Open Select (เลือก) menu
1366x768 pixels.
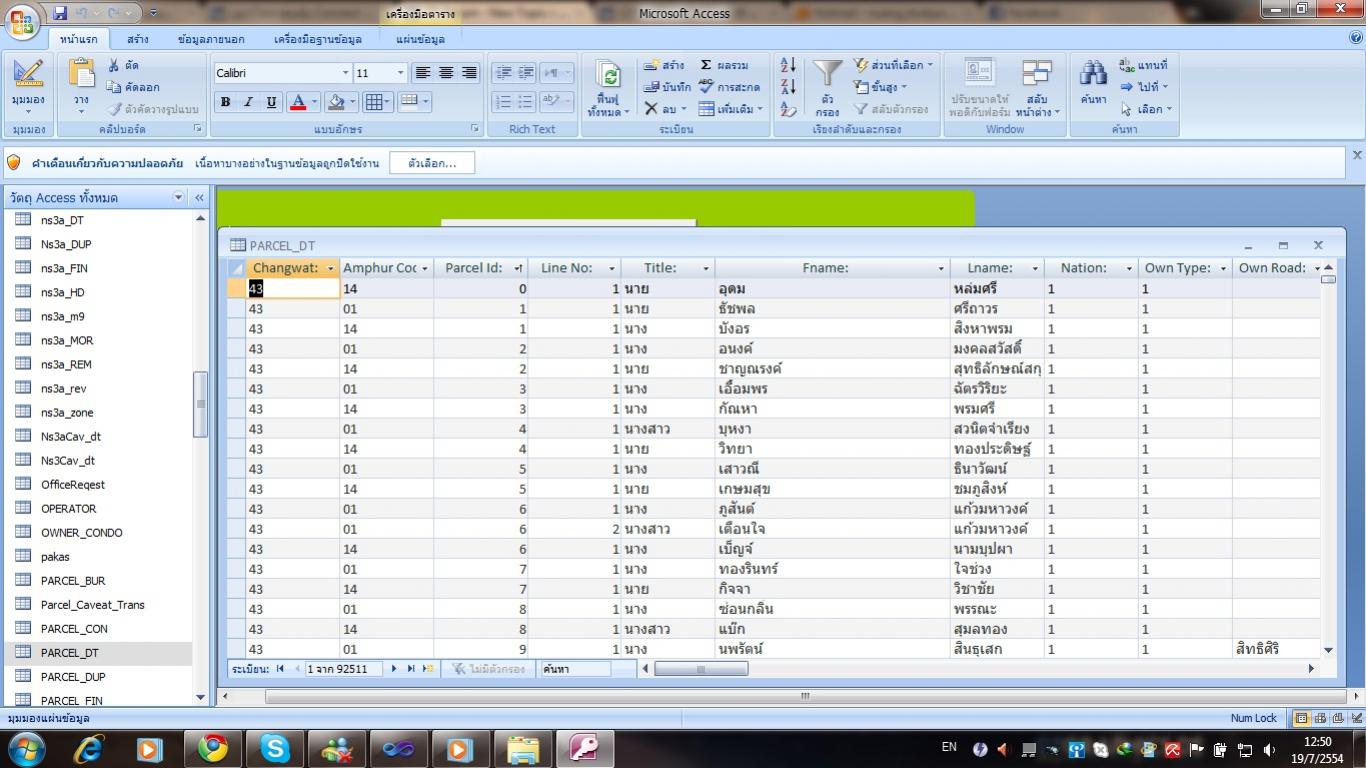[1146, 109]
